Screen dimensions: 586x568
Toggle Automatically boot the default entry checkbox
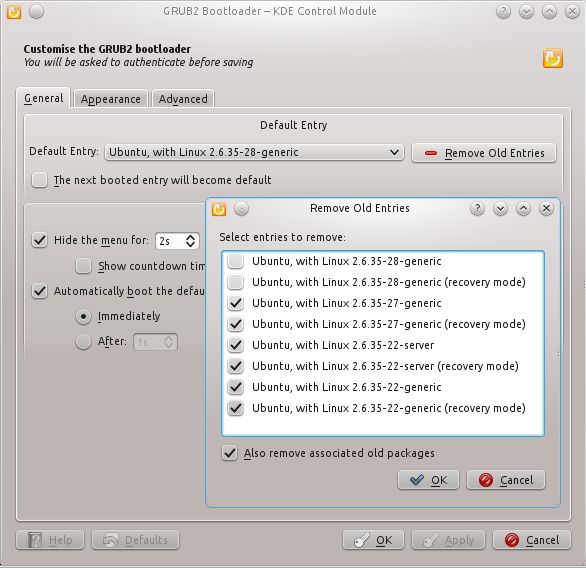(39, 291)
